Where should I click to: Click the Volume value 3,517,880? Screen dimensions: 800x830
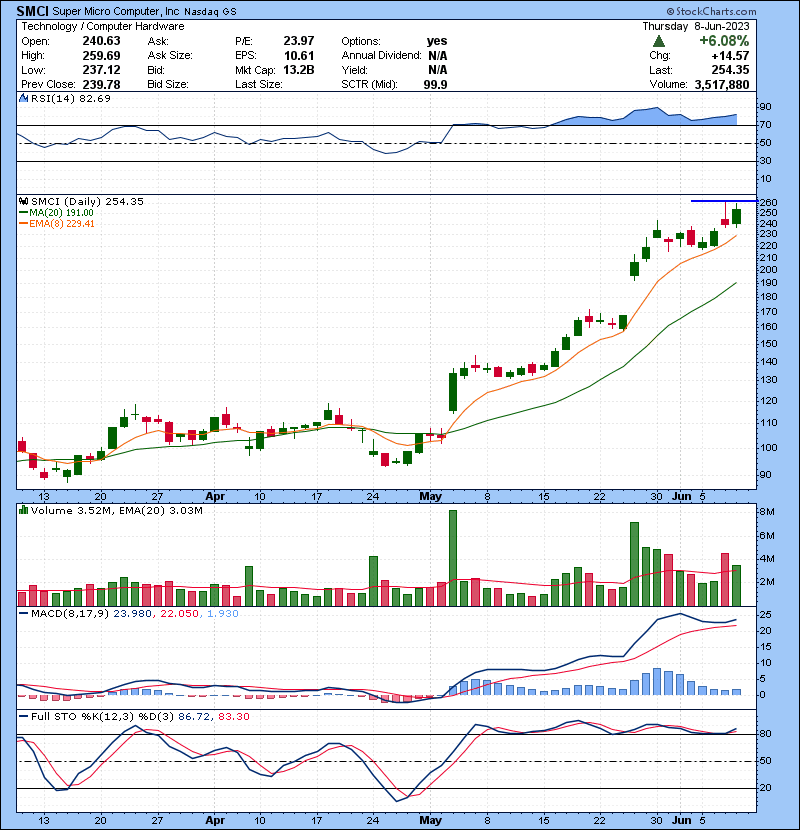click(722, 84)
